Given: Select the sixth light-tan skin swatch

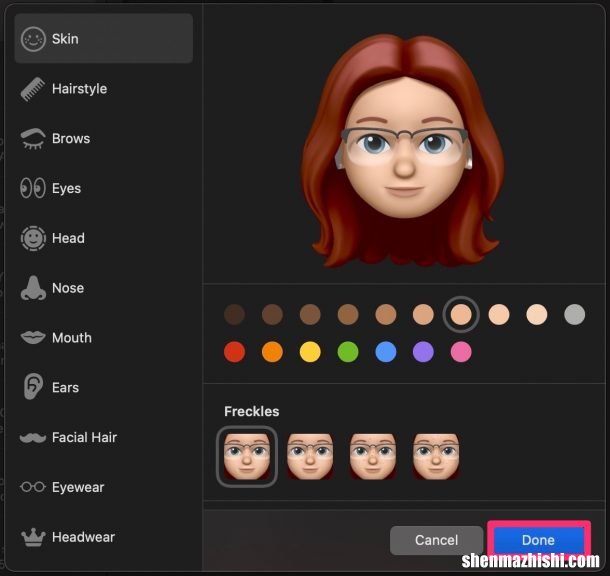Looking at the screenshot, I should 423,314.
